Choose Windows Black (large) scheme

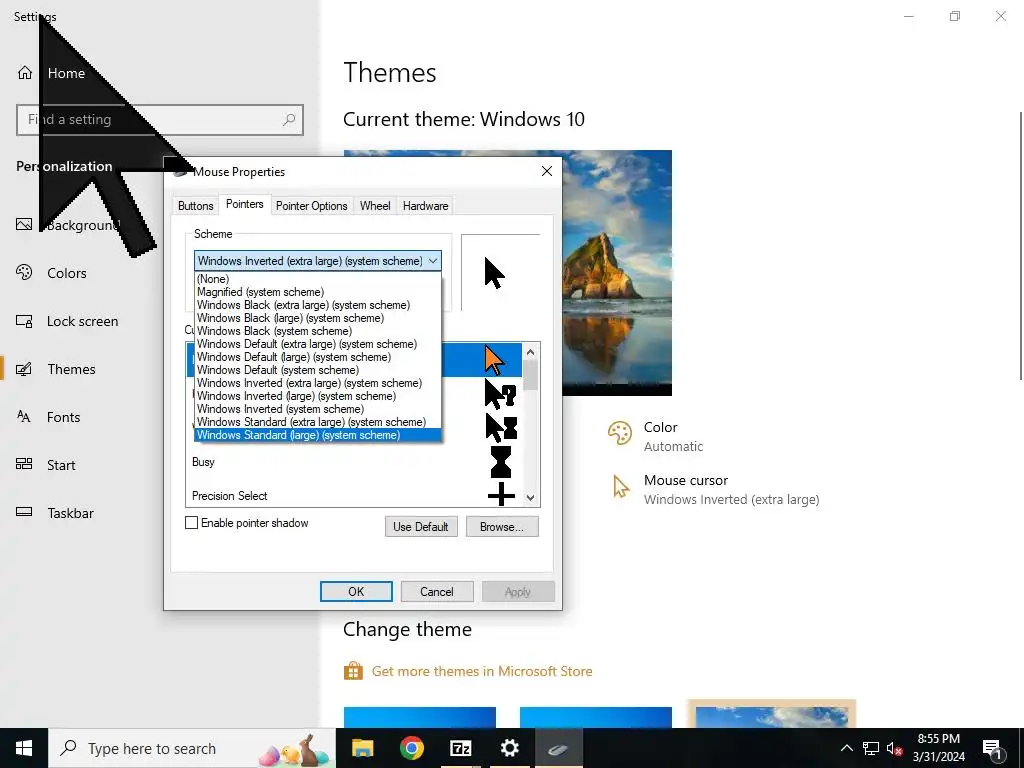pyautogui.click(x=318, y=318)
